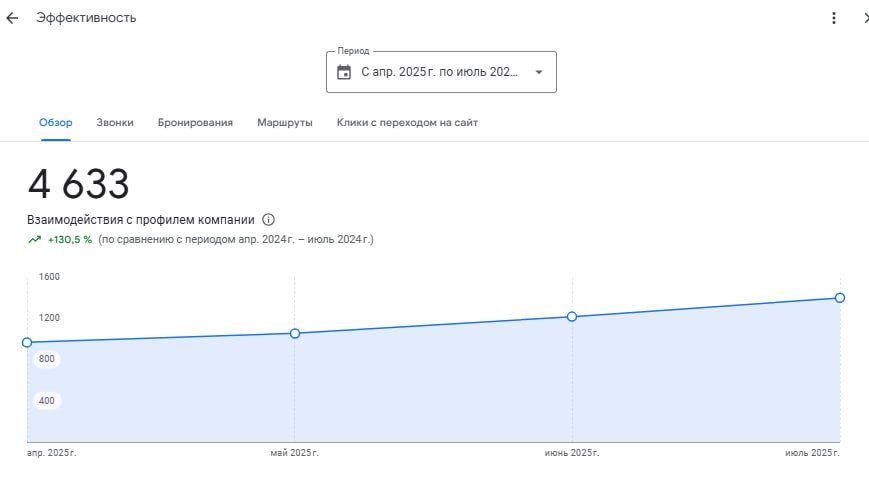Click the 4 633 total interactions number
This screenshot has height=478, width=869.
click(79, 185)
